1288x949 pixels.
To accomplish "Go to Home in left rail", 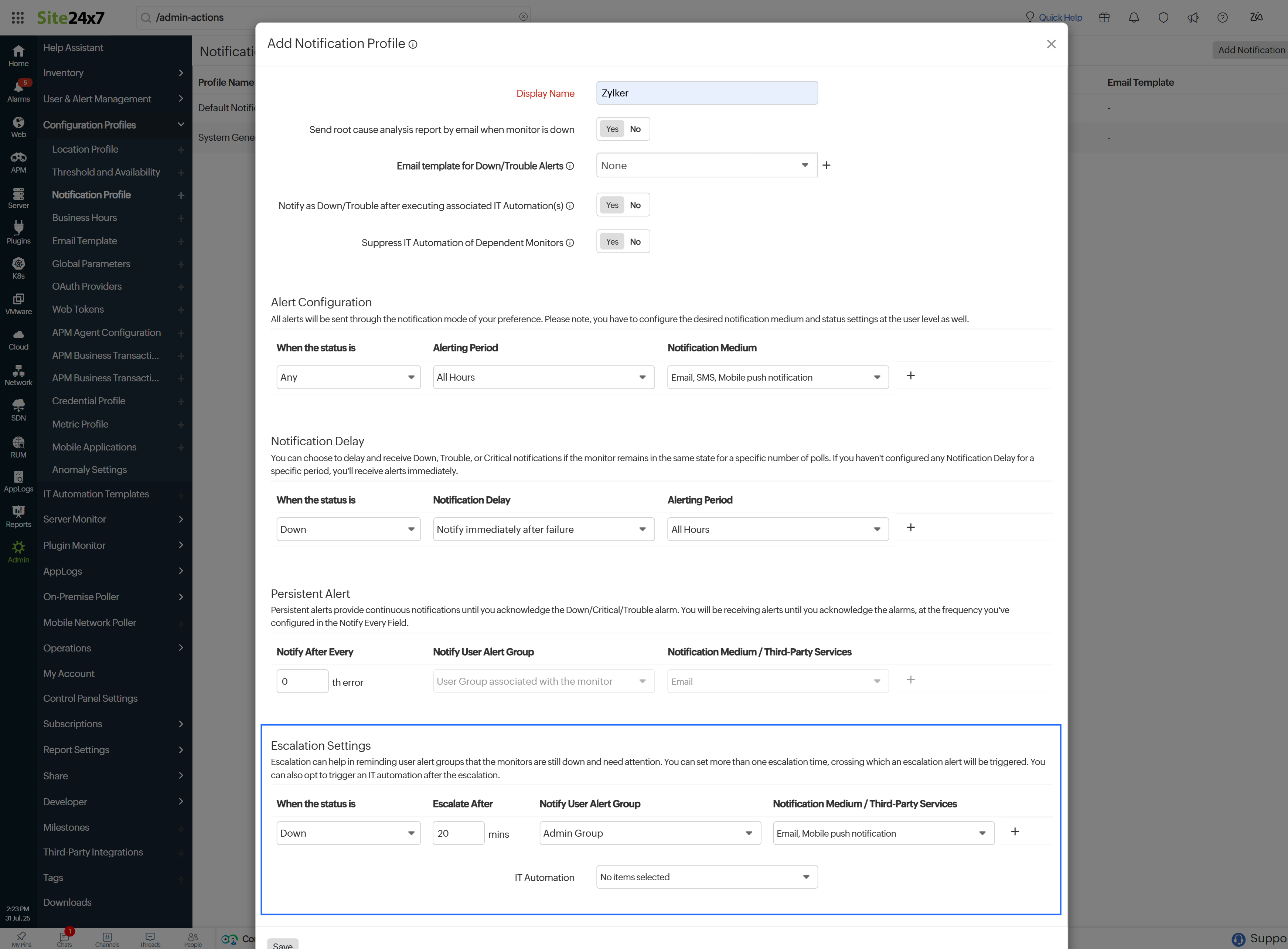I will click(18, 56).
